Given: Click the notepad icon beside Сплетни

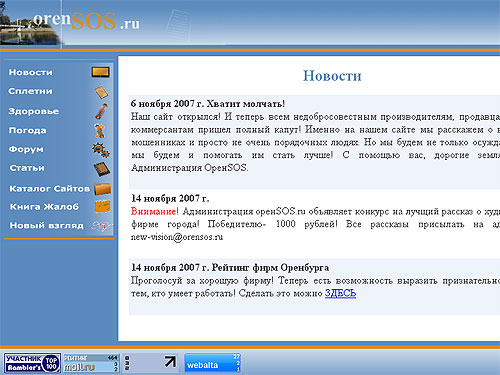Looking at the screenshot, I should [101, 92].
